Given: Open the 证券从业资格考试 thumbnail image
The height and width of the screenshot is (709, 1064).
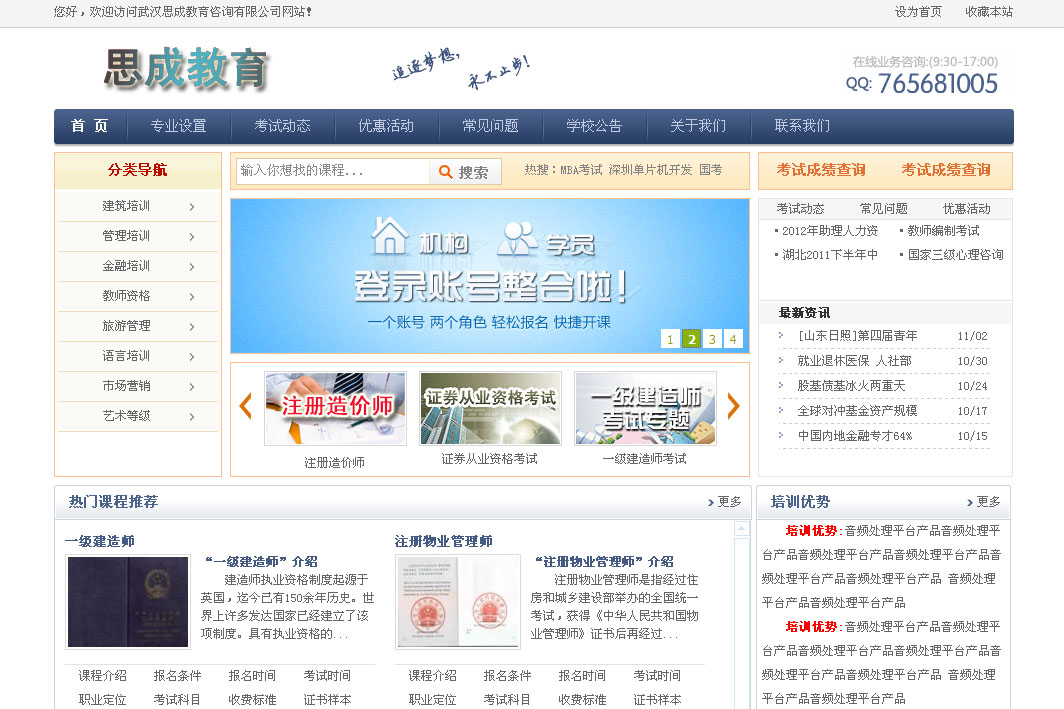Looking at the screenshot, I should tap(490, 408).
